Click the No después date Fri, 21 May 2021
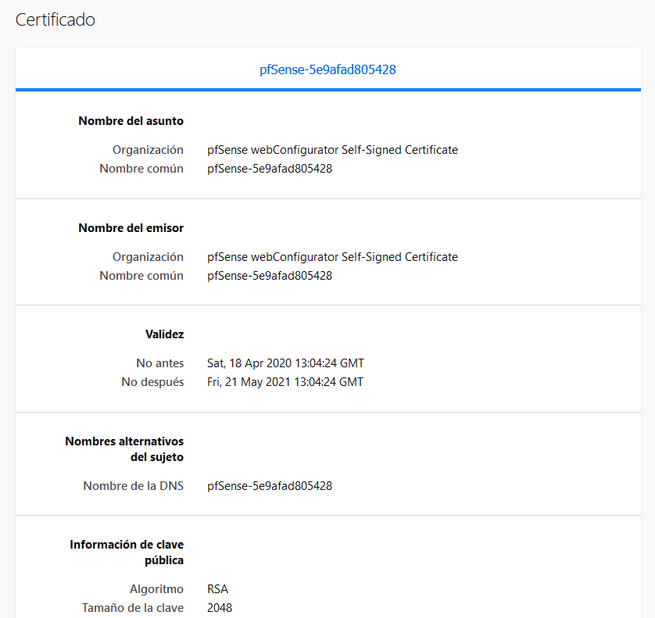 [x=285, y=381]
